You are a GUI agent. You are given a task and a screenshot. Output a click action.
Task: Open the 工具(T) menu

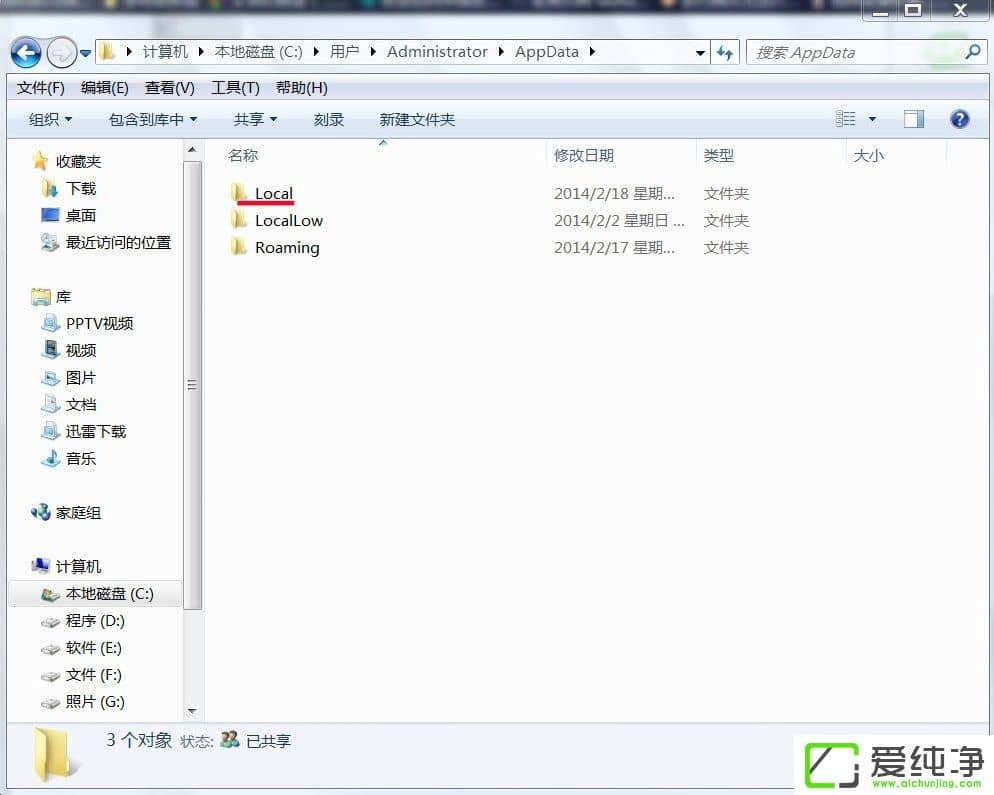coord(235,88)
